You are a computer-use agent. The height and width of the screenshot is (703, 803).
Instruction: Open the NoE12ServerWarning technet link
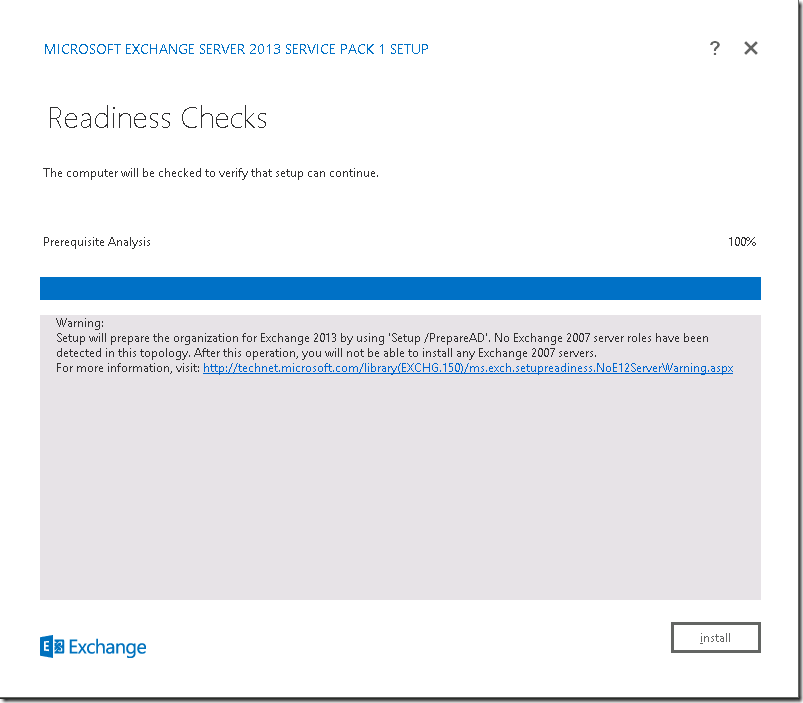click(x=468, y=368)
